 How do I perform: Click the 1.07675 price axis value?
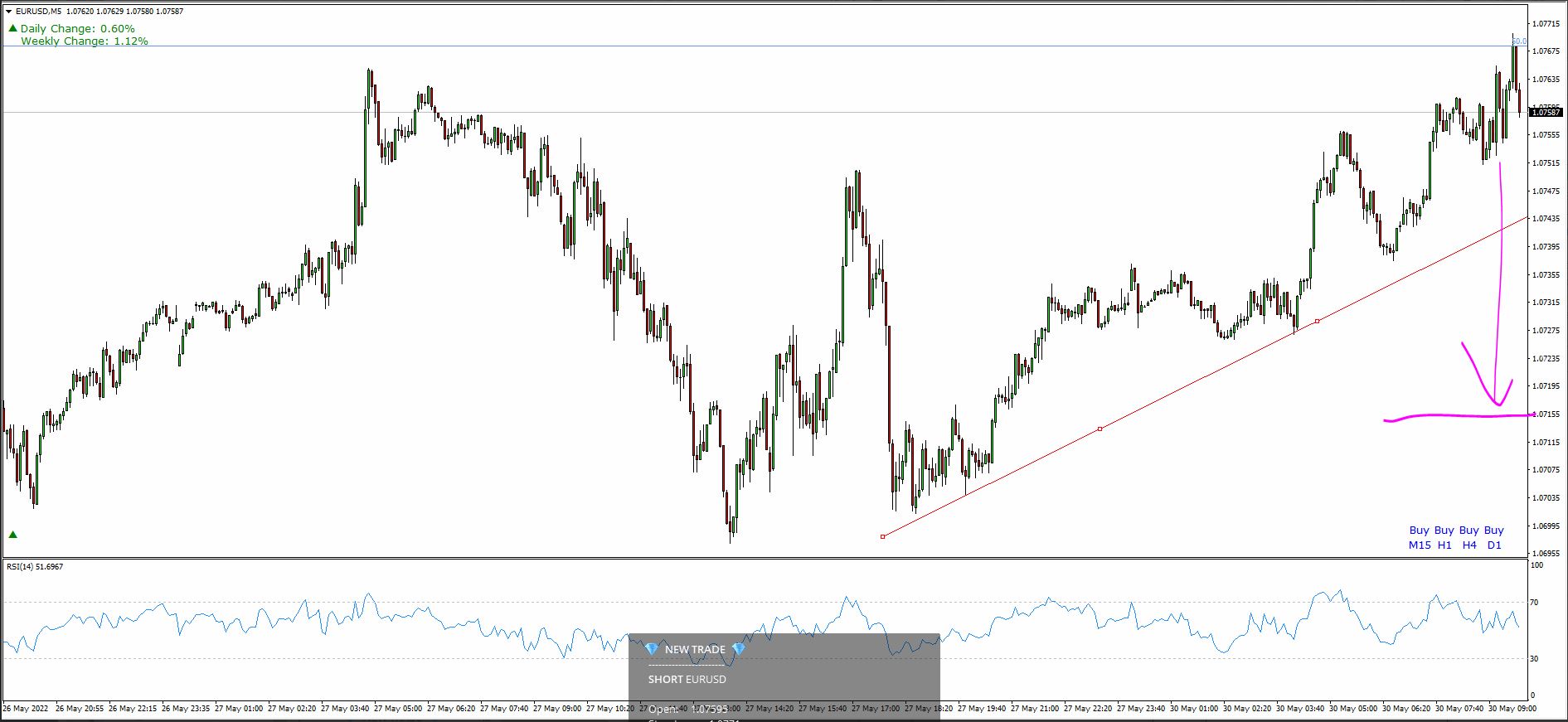coord(1546,51)
